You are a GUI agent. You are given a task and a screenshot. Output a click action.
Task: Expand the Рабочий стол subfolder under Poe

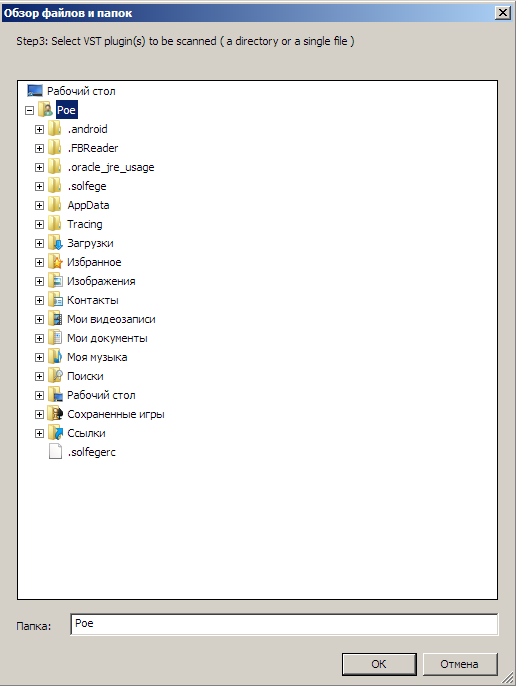(x=39, y=396)
